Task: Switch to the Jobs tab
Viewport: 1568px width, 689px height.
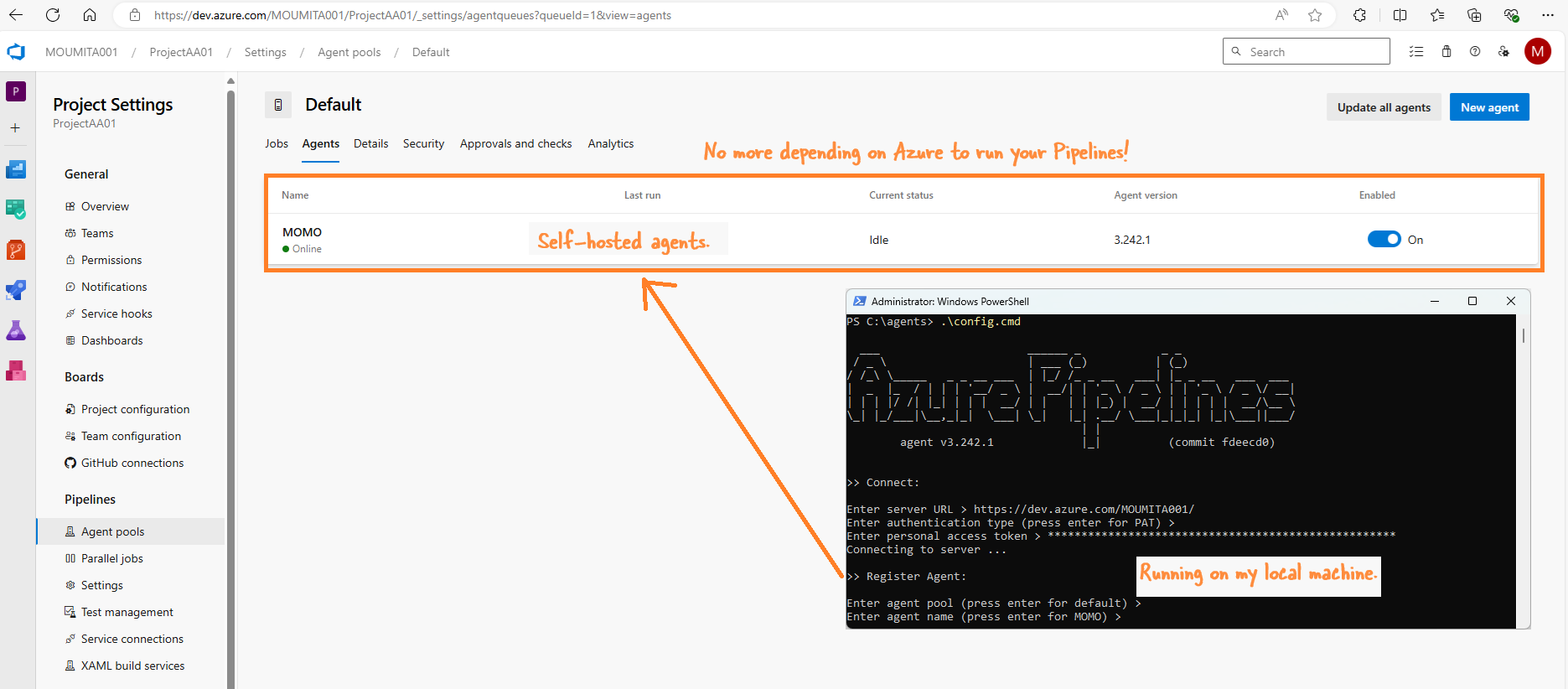Action: (x=277, y=143)
